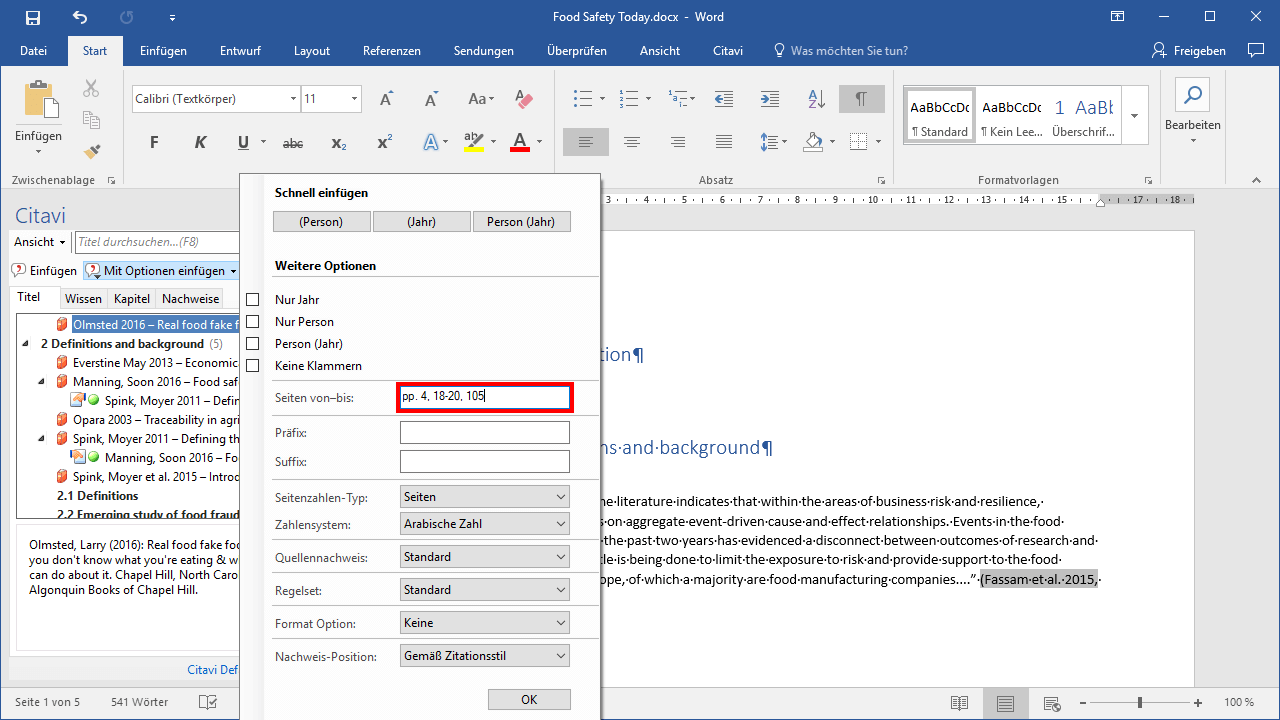Open the Seitenzahlen-Typ dropdown
This screenshot has height=720, width=1280.
tap(484, 497)
